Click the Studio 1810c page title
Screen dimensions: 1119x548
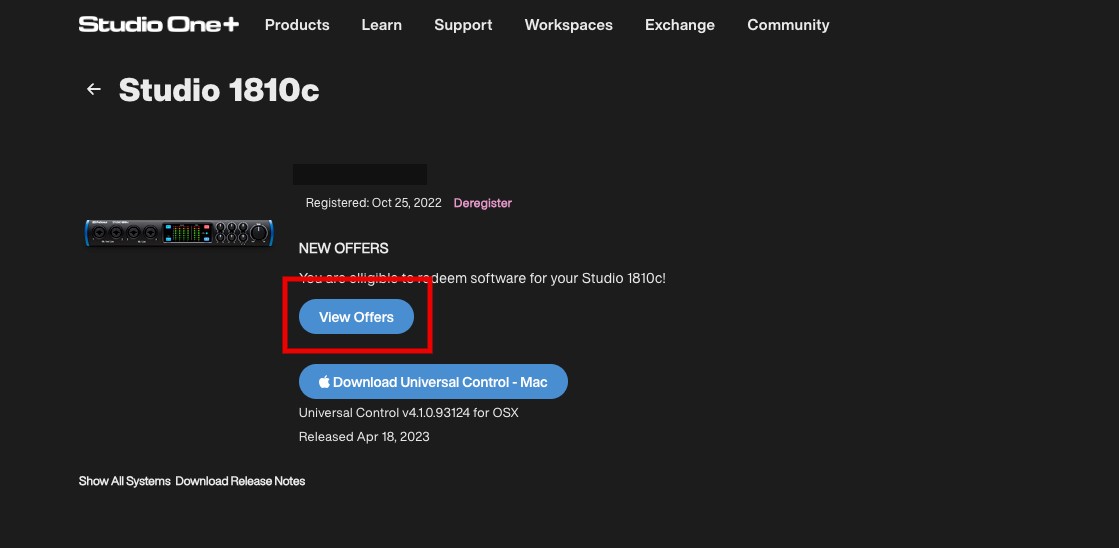219,90
